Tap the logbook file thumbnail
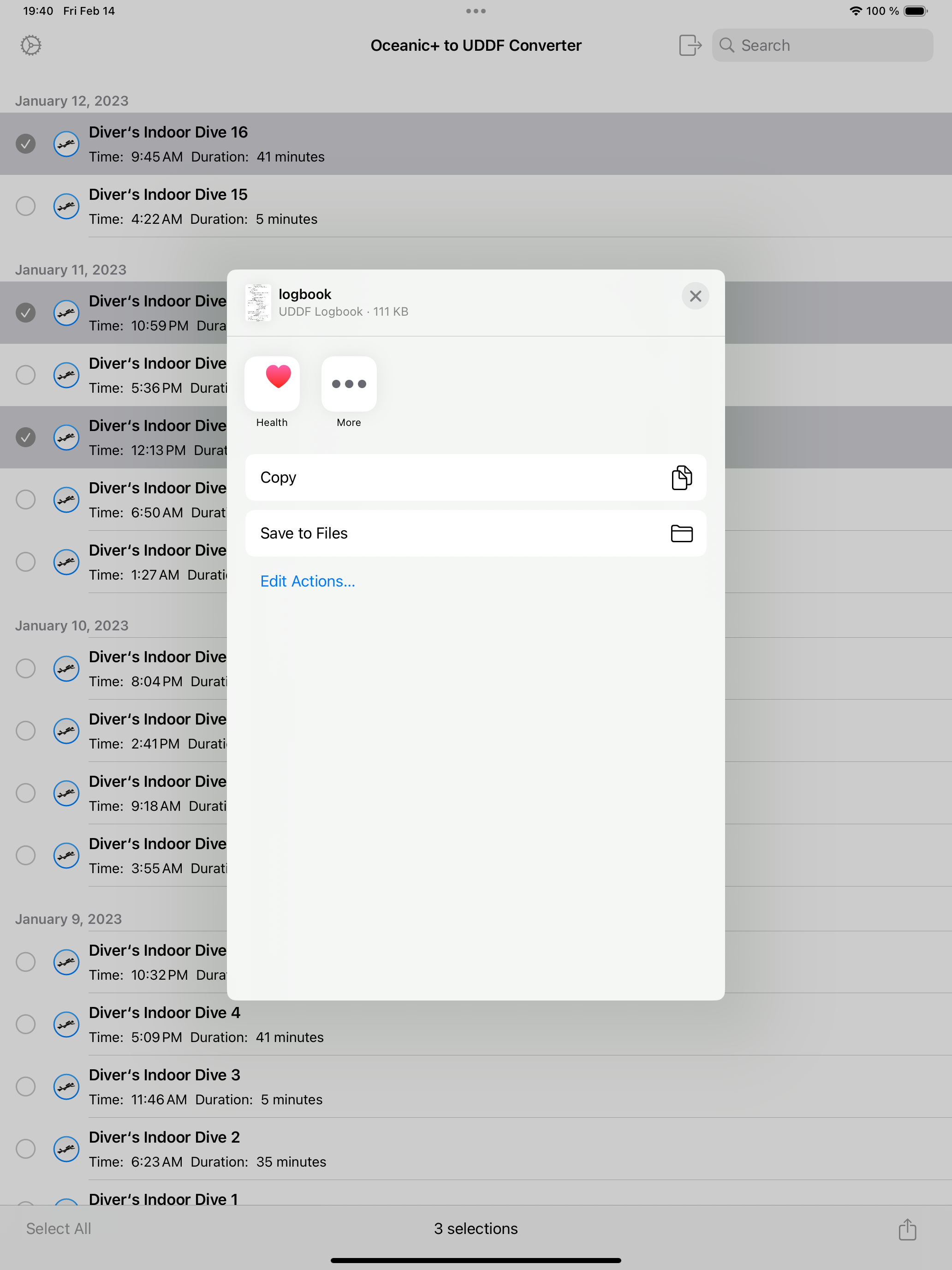 (x=258, y=303)
